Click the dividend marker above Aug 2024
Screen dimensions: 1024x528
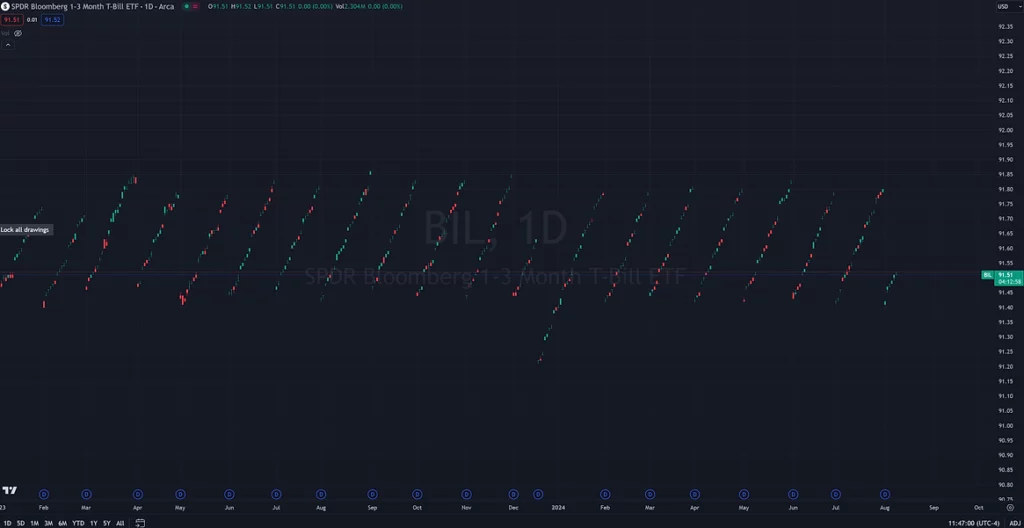click(885, 494)
